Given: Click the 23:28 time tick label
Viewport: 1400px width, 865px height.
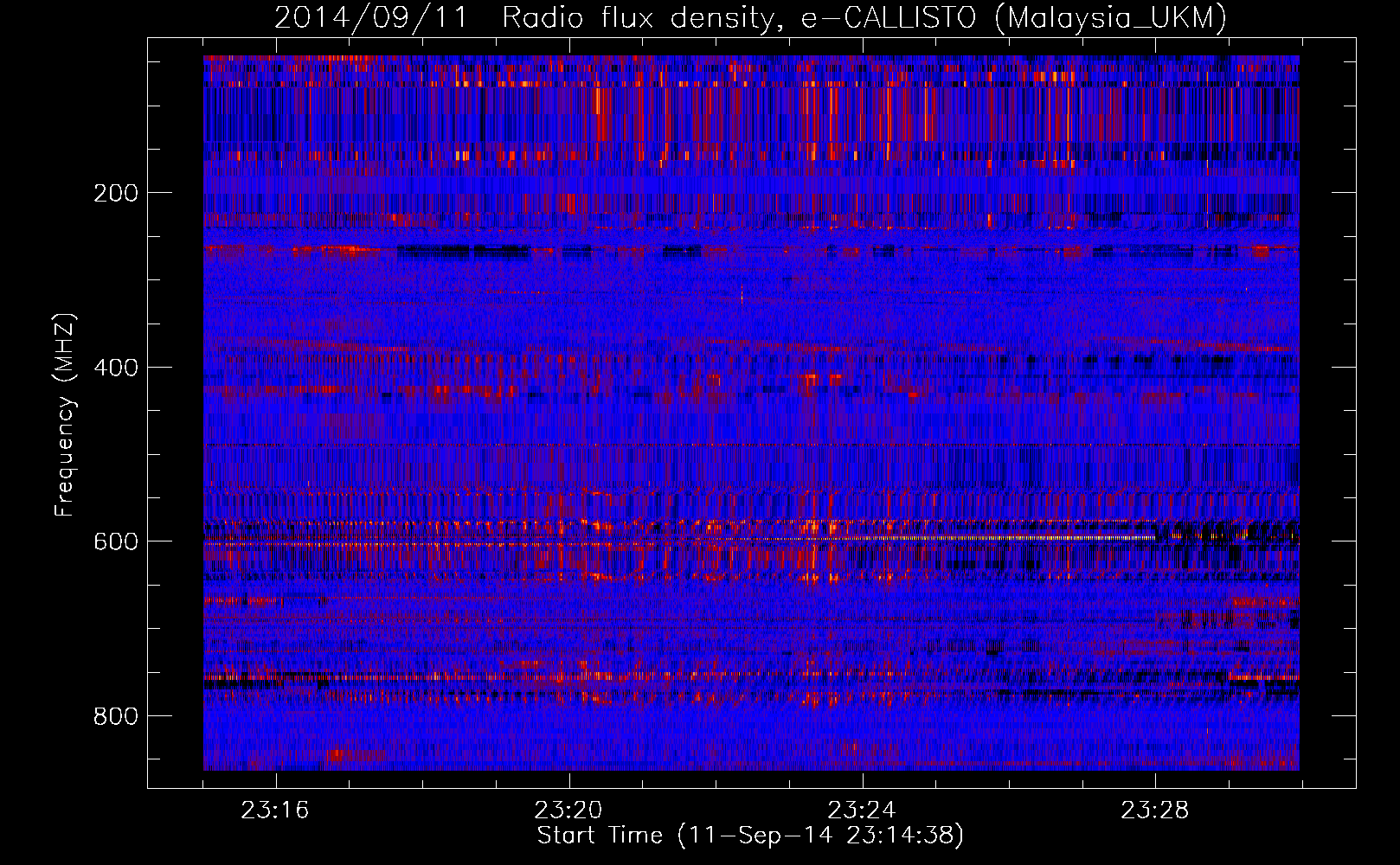Looking at the screenshot, I should click(x=1155, y=811).
